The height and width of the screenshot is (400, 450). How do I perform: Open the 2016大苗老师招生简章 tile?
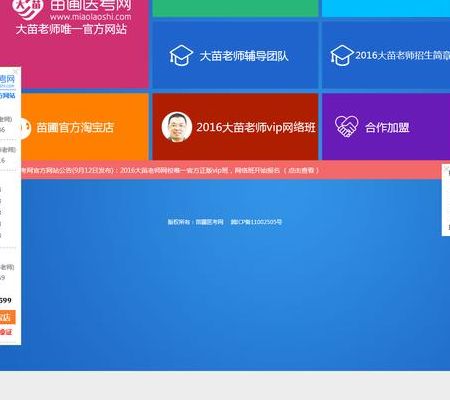pos(386,56)
